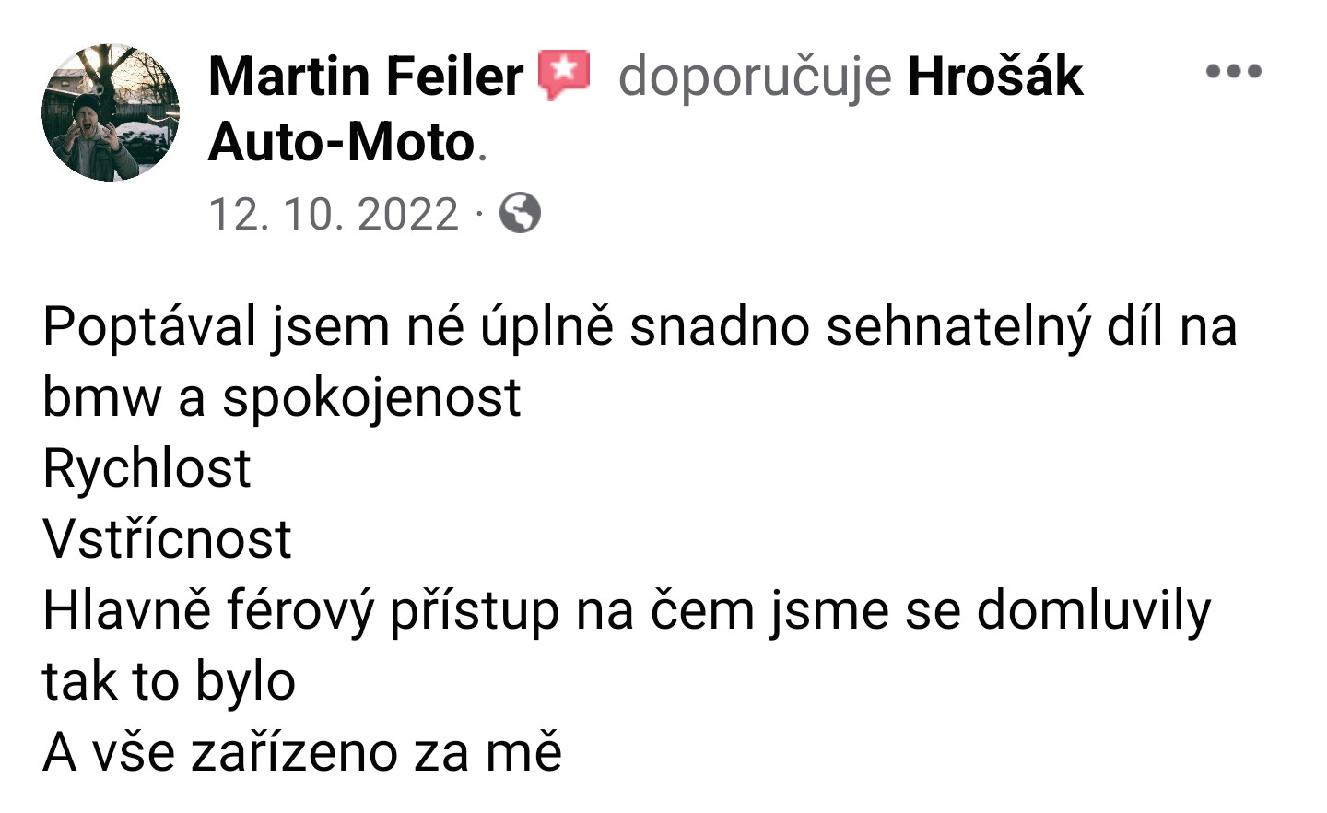Click the Vstřícnost line
The height and width of the screenshot is (813, 1327).
click(167, 540)
